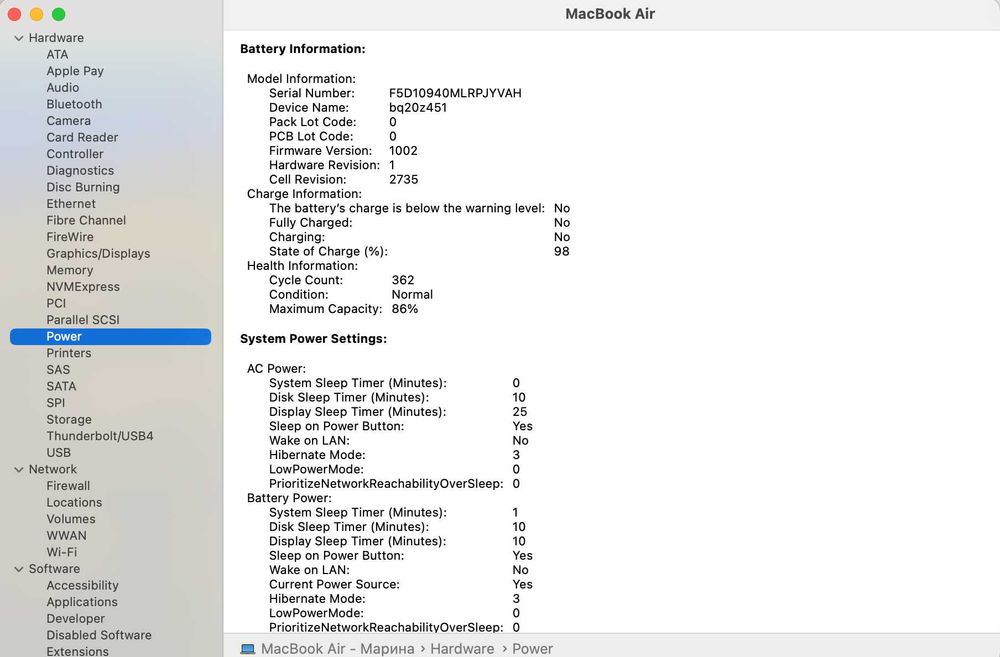The image size is (1000, 657).
Task: Select Thunderbolt/USB4 entry
Action: point(99,436)
